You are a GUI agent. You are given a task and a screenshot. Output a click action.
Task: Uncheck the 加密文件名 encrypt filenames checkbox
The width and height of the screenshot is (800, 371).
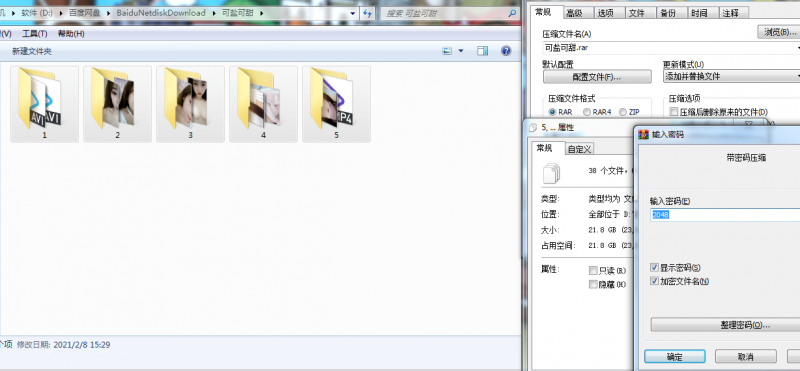(x=655, y=281)
